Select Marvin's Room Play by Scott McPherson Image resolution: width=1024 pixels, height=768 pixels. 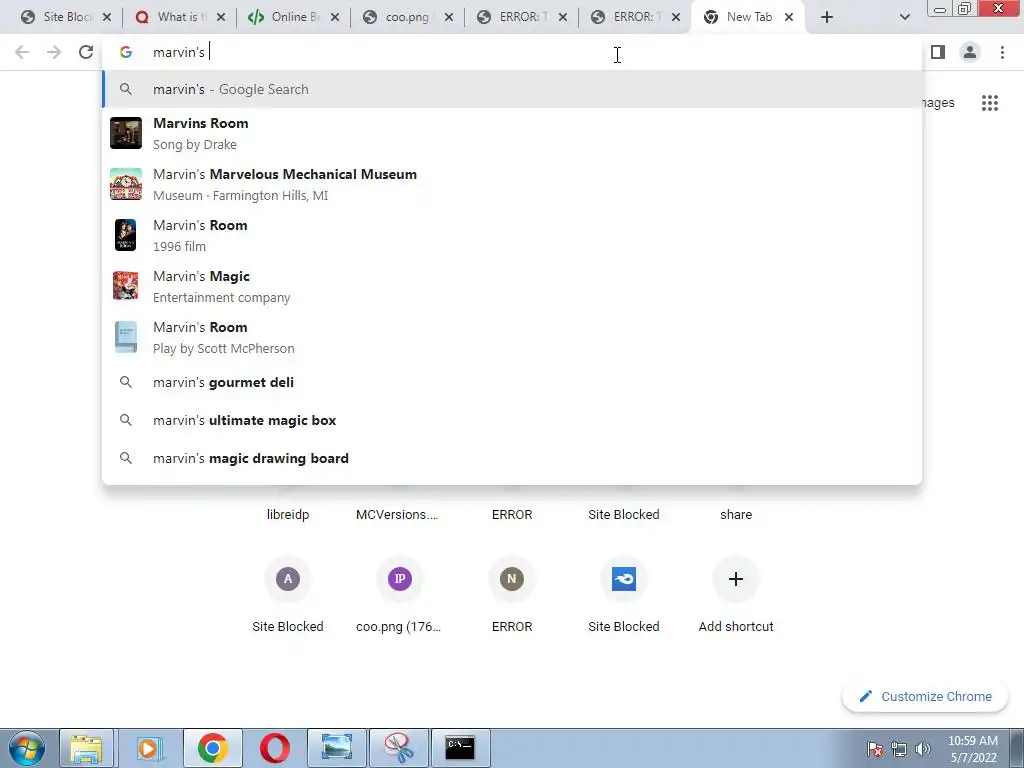click(x=512, y=337)
